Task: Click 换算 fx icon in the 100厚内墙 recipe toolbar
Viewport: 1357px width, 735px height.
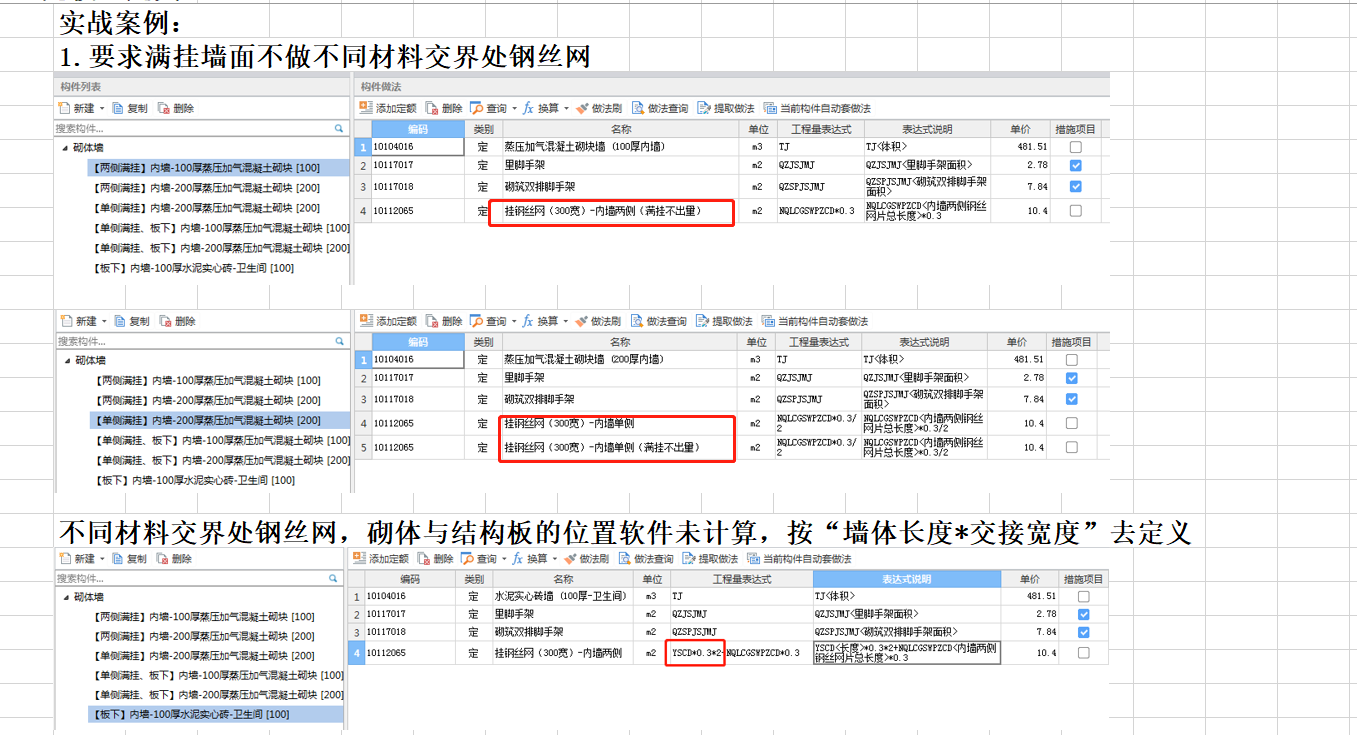Action: click(528, 108)
